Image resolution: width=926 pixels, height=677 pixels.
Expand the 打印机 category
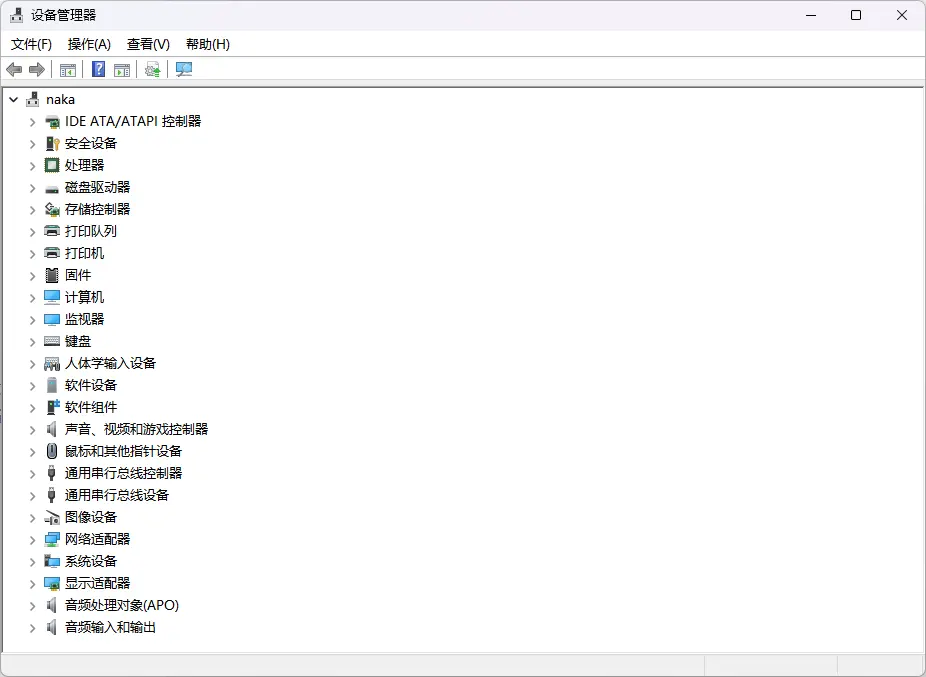click(32, 254)
